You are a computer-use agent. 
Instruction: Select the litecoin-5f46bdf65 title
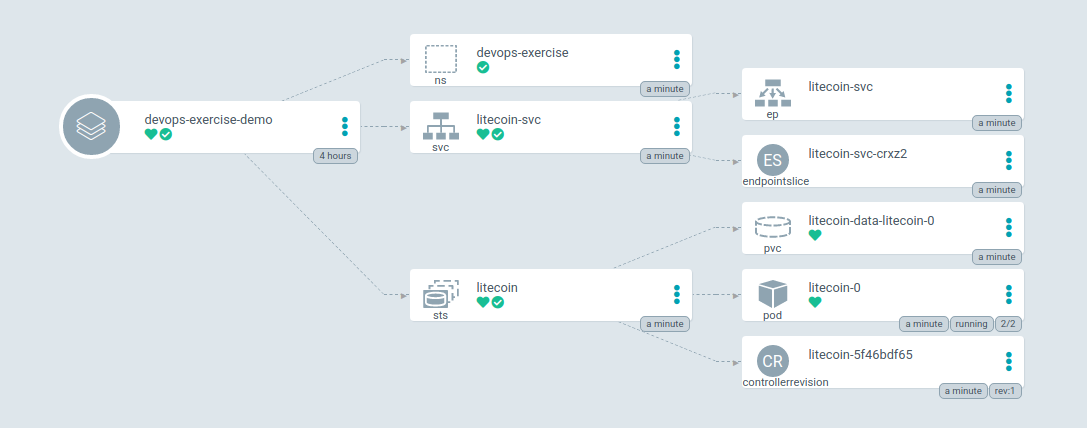860,354
